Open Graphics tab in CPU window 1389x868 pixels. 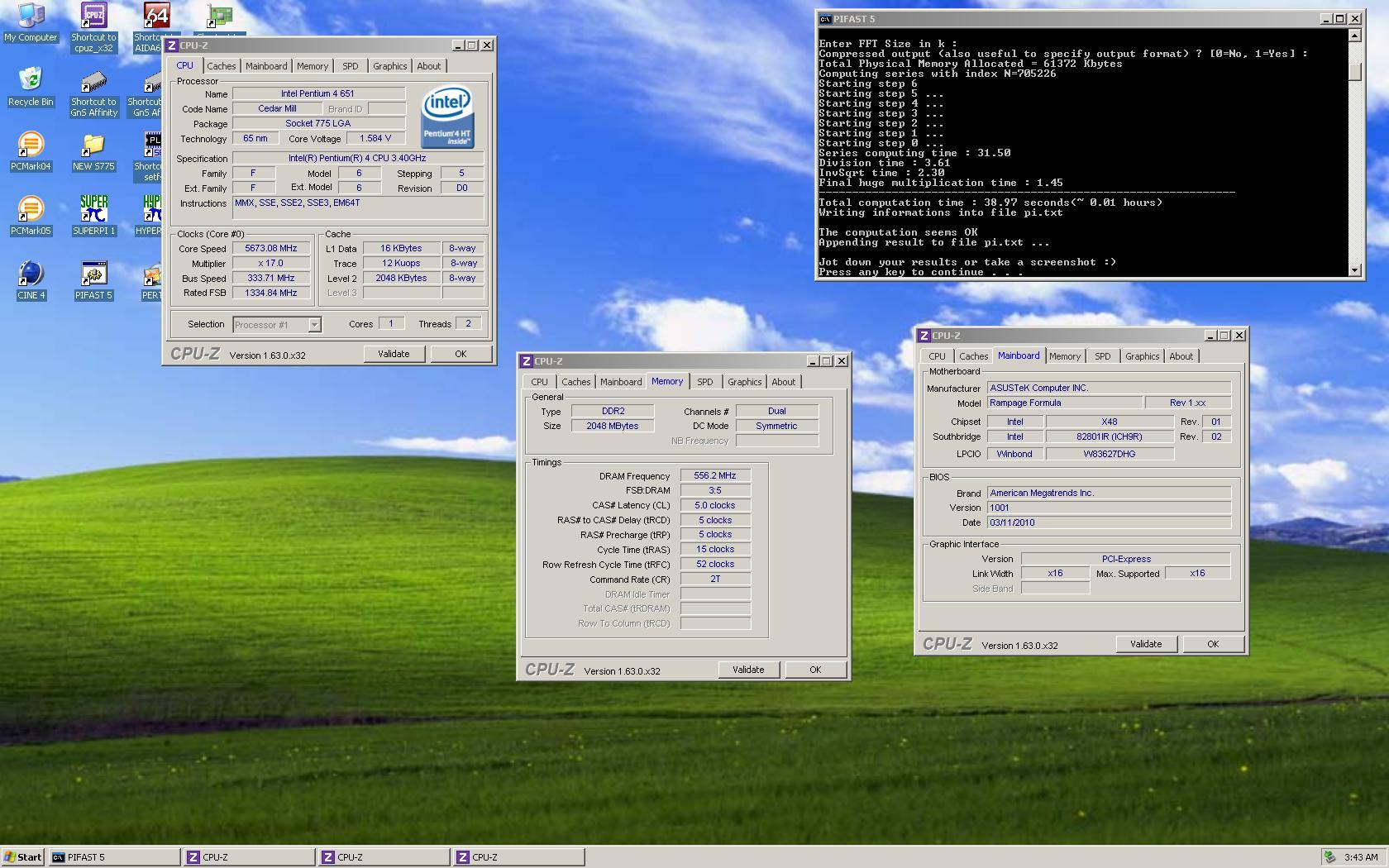(x=389, y=66)
